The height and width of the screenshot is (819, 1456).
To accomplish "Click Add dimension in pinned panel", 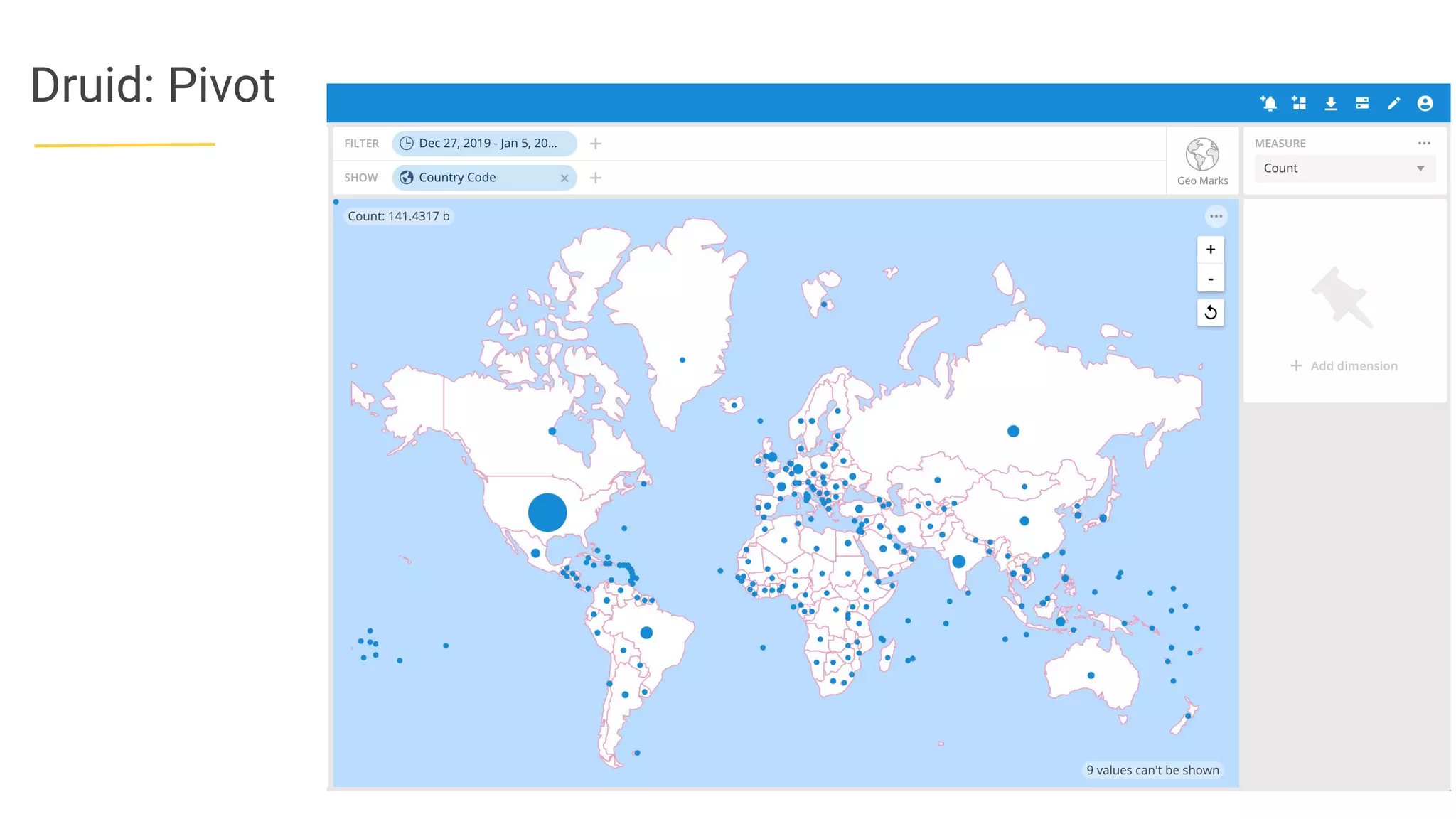I will pyautogui.click(x=1344, y=366).
